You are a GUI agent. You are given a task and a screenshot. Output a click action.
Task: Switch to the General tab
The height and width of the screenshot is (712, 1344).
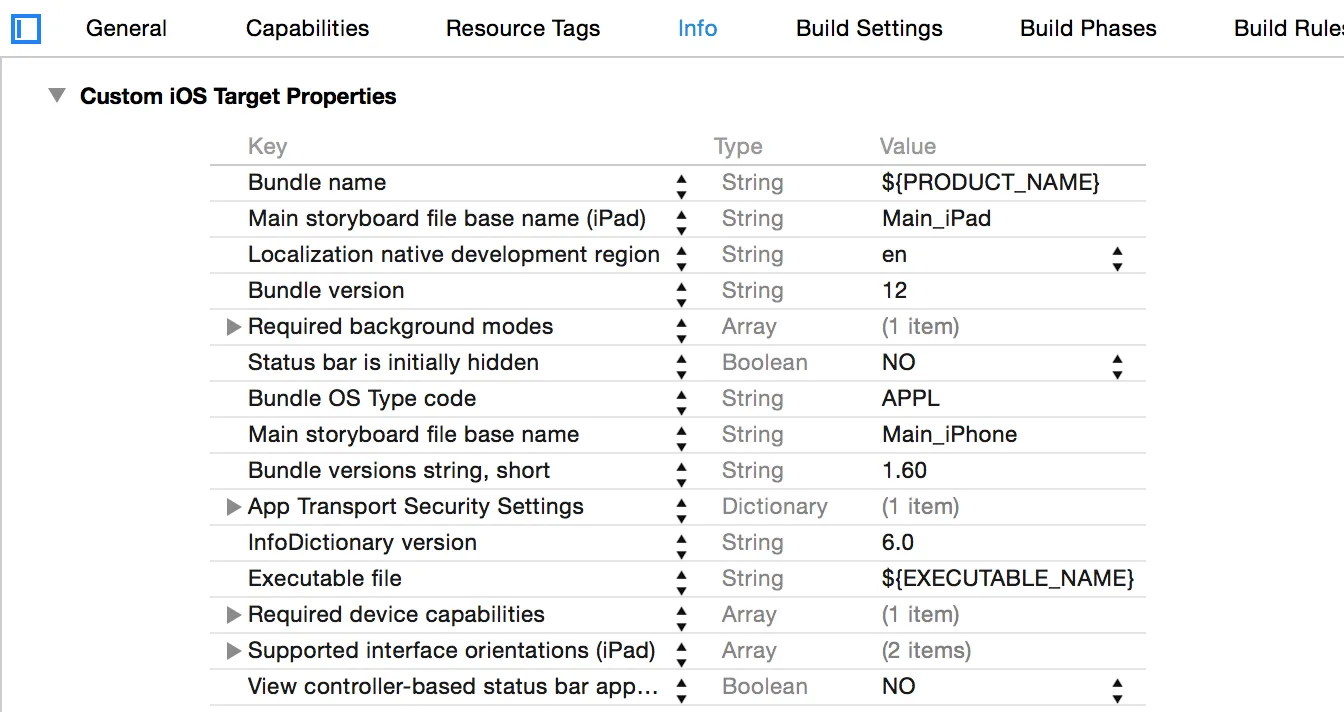coord(124,29)
